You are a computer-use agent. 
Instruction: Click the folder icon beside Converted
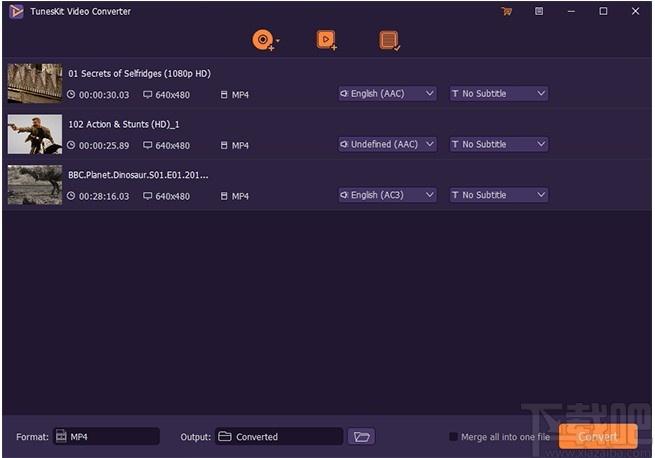click(225, 436)
